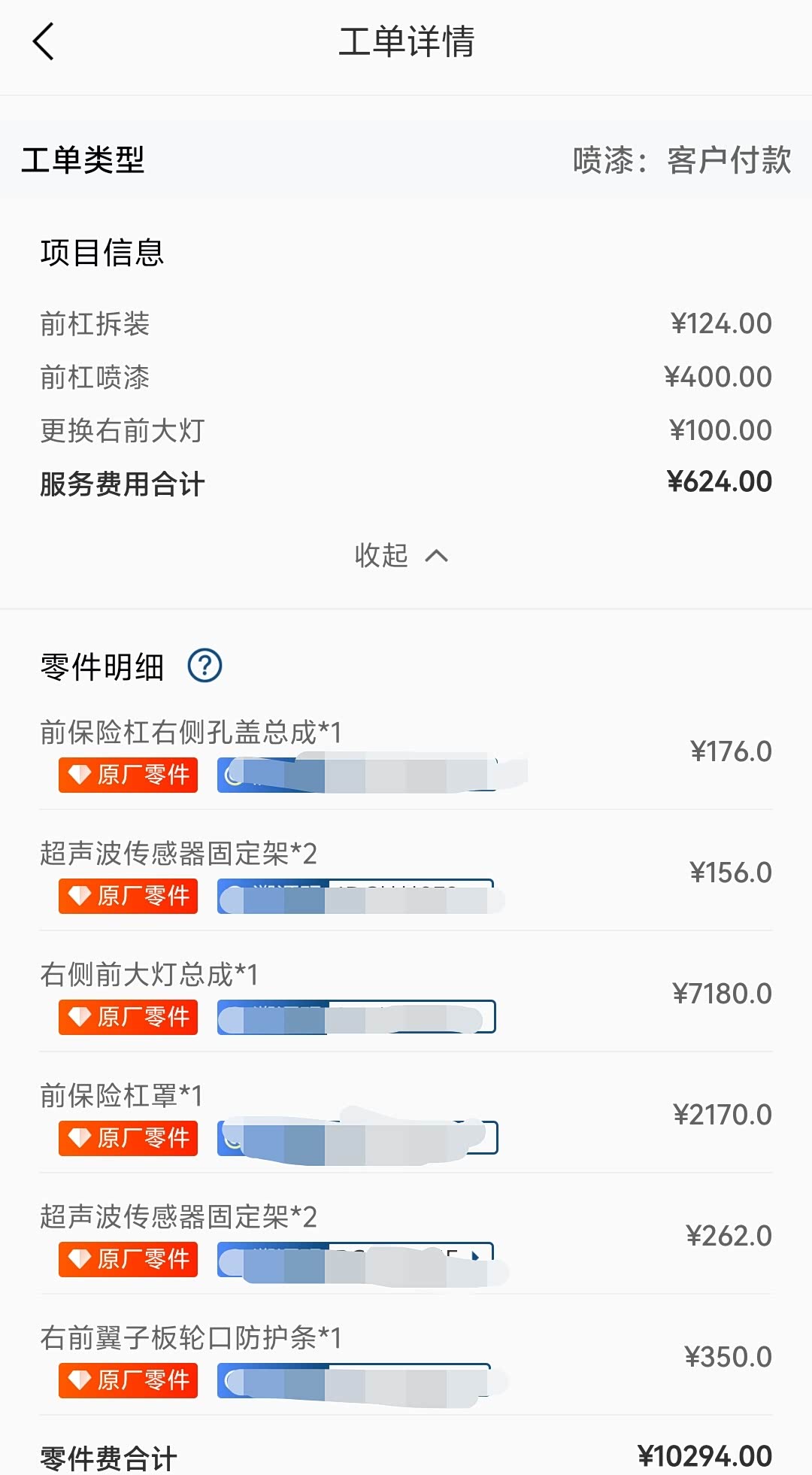Tap the blurred blue tag under 右侧前大灯总成
The image size is (812, 1475).
coord(356,1017)
